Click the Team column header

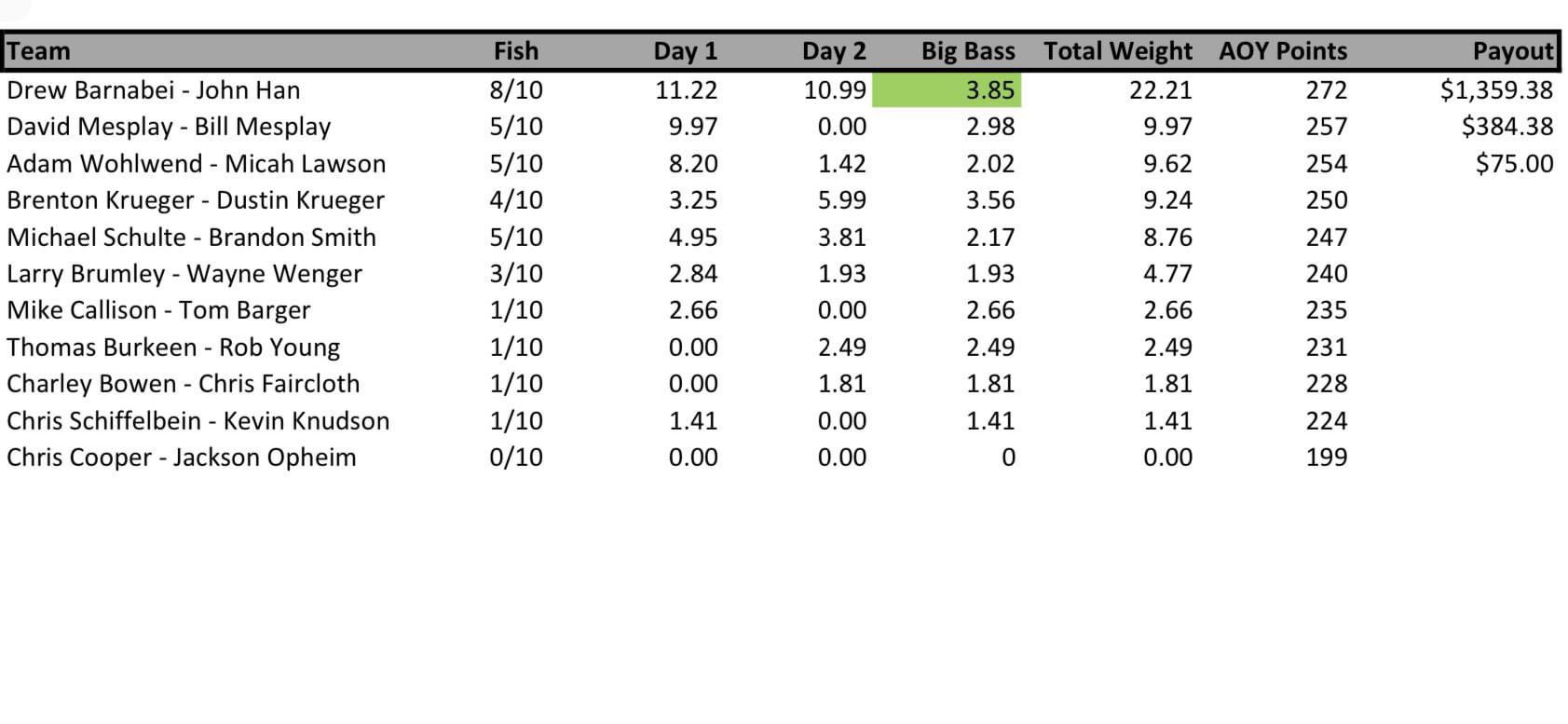point(39,51)
